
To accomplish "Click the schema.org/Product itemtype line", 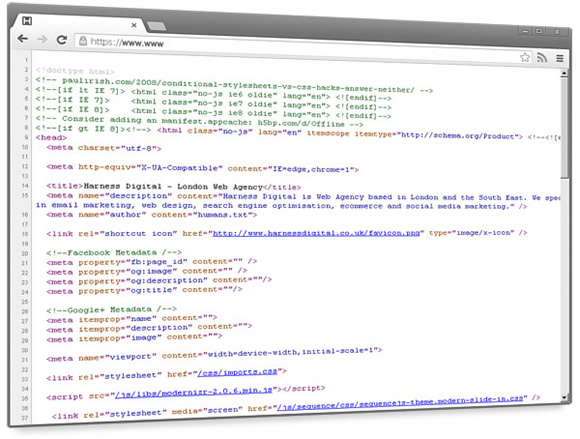I will tap(298, 133).
